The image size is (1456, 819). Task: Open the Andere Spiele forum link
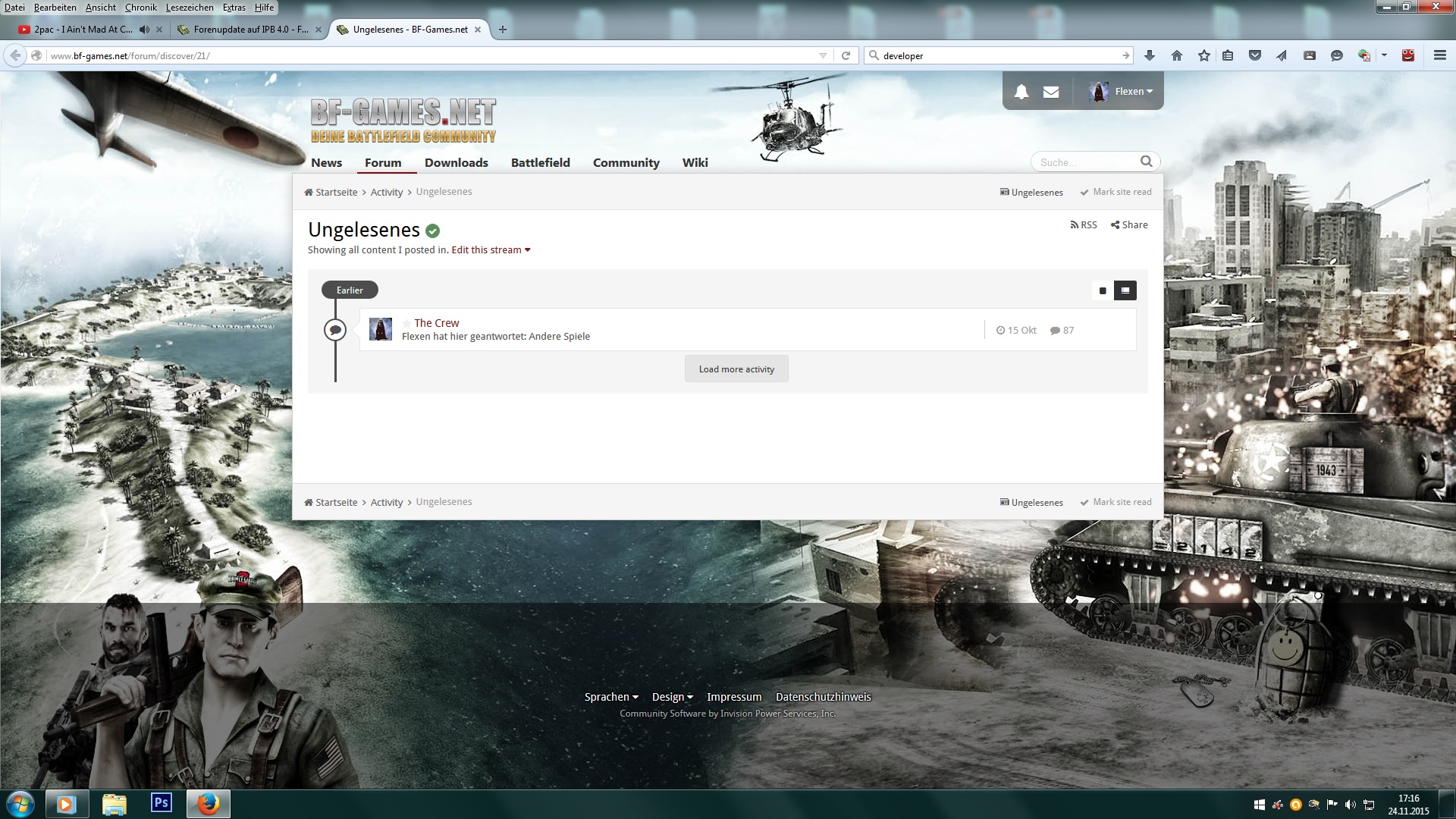pos(559,337)
